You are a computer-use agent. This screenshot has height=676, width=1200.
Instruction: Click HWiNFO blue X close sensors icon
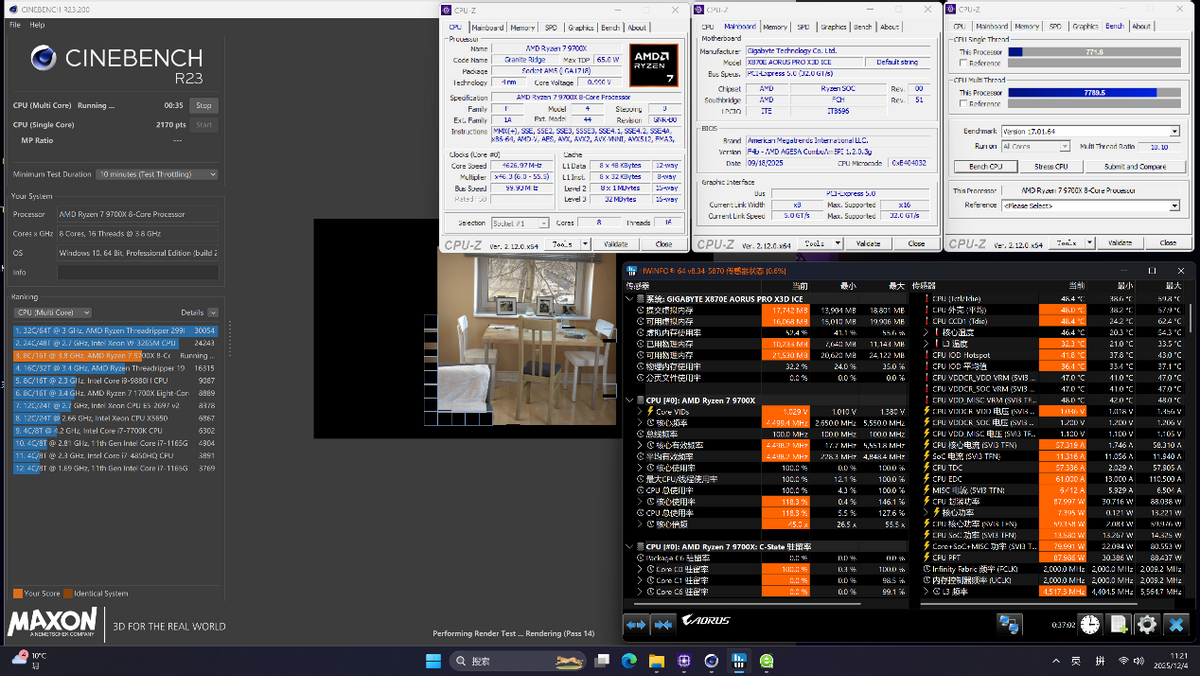click(1177, 625)
